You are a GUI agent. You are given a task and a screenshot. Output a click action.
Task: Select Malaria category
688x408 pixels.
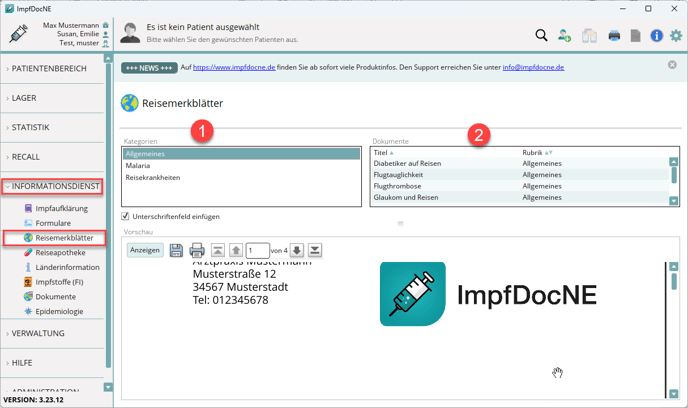241,165
